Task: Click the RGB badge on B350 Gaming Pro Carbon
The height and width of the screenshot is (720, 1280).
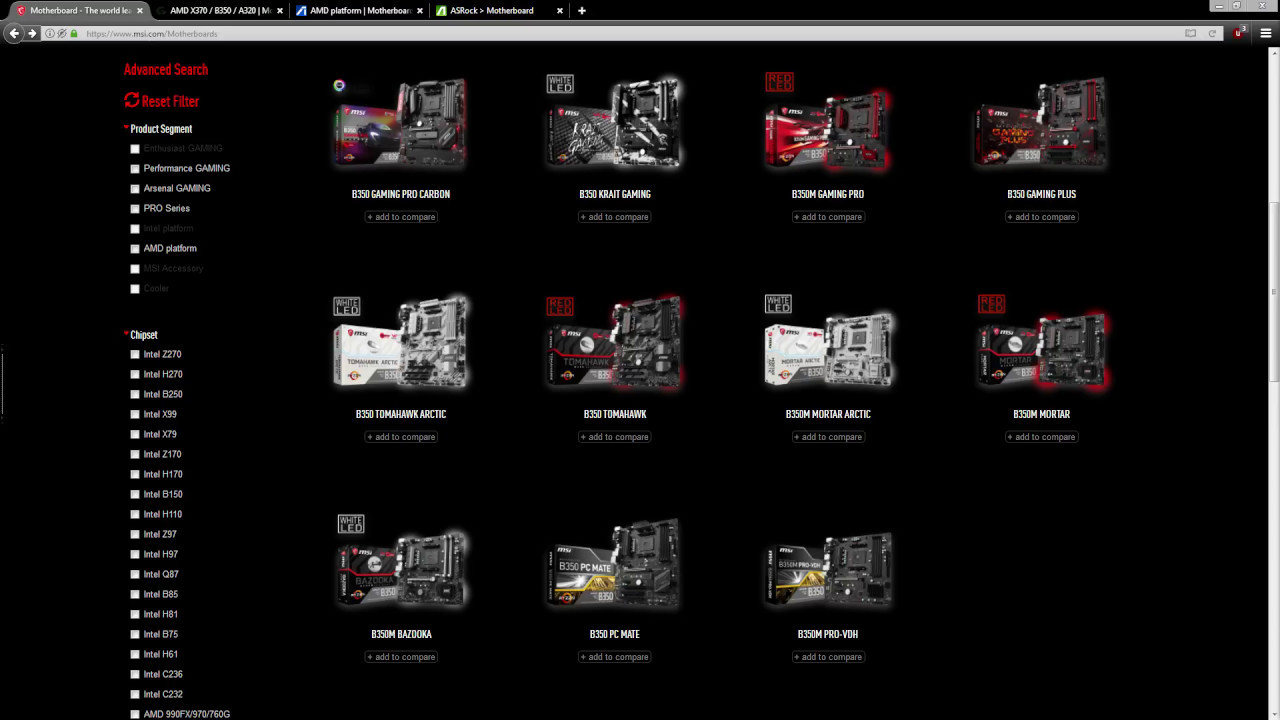Action: click(339, 86)
